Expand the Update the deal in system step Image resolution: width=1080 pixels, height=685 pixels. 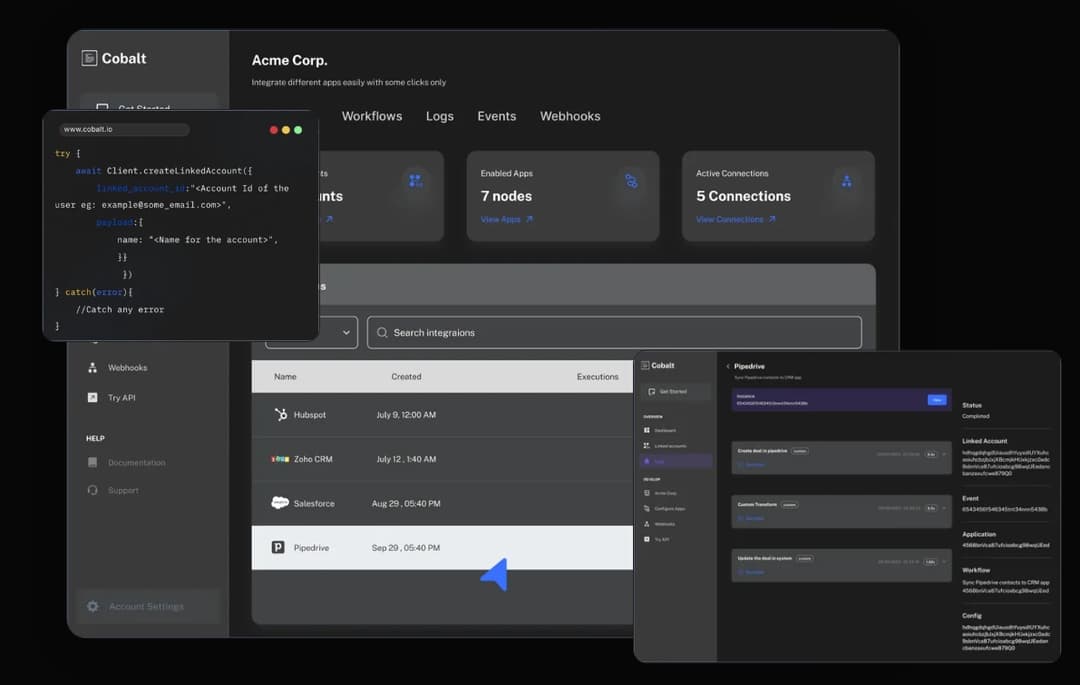pos(944,562)
